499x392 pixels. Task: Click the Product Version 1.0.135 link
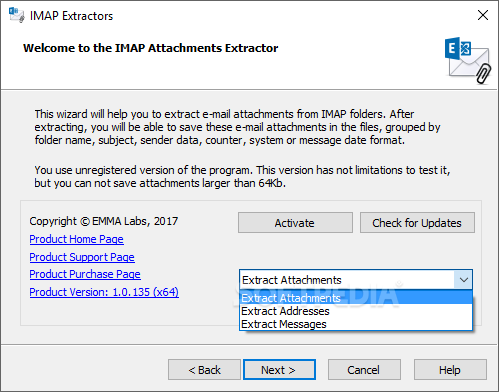click(104, 292)
